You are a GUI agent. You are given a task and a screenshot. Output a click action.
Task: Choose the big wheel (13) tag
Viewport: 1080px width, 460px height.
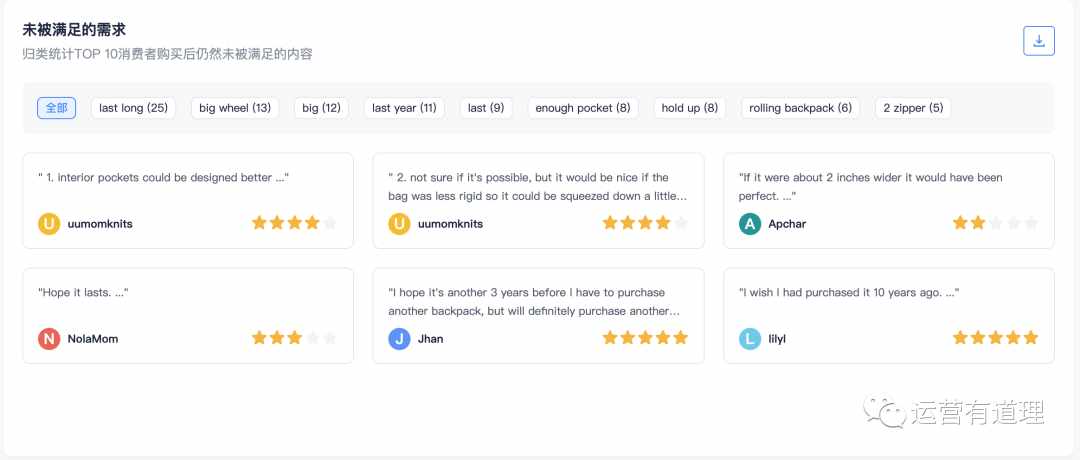point(235,108)
